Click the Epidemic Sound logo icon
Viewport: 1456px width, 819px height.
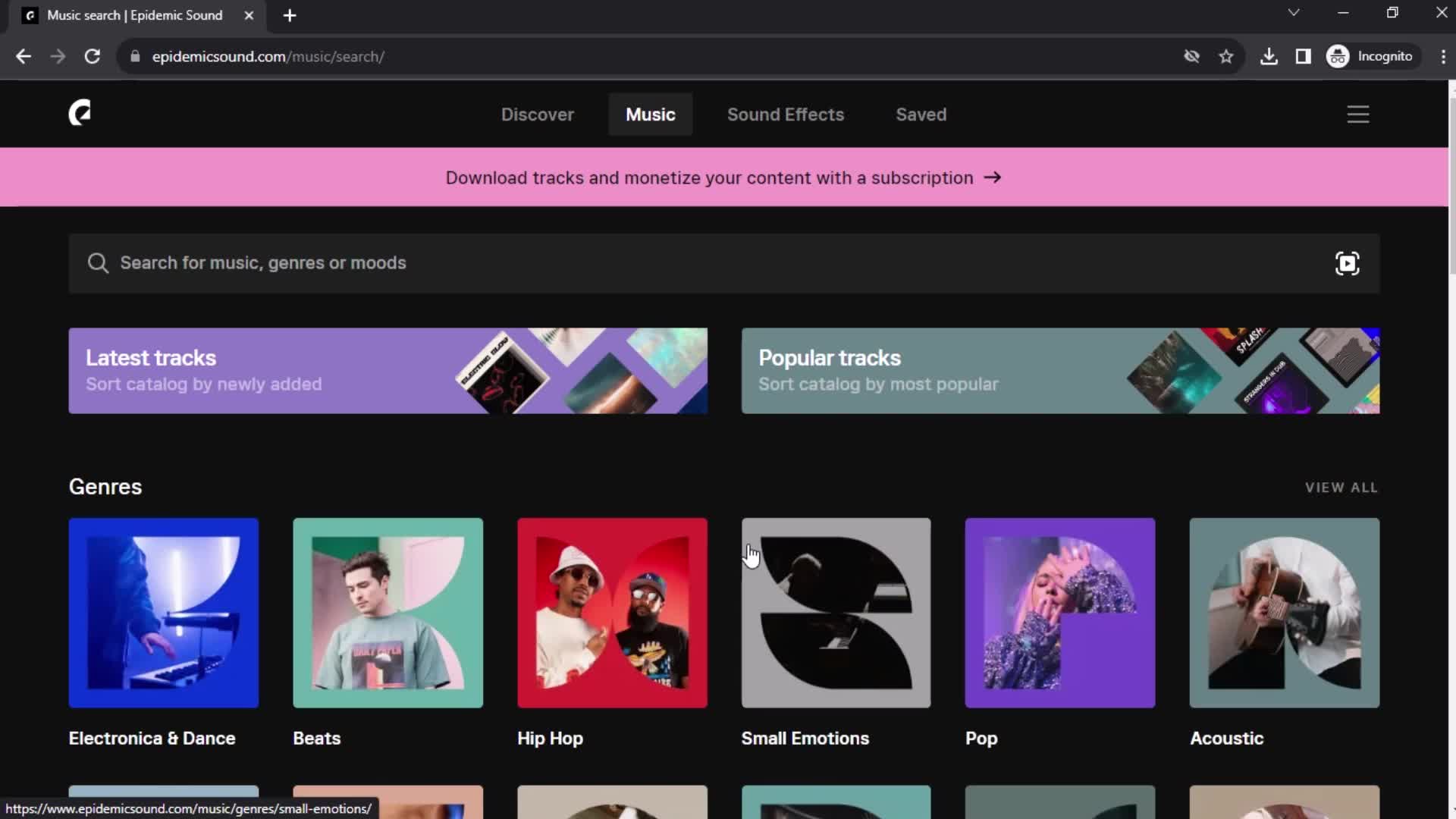pyautogui.click(x=80, y=113)
